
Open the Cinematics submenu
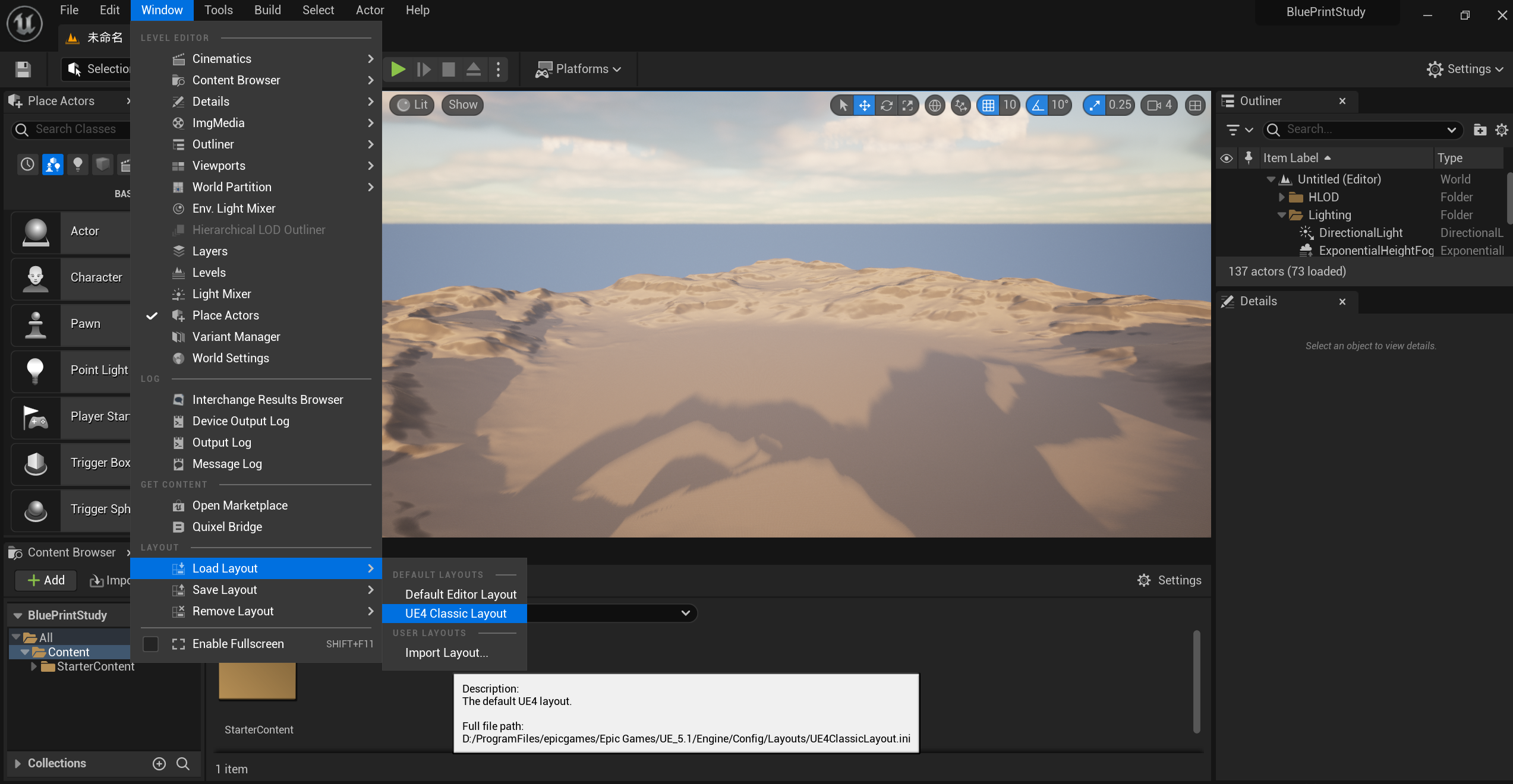(256, 59)
